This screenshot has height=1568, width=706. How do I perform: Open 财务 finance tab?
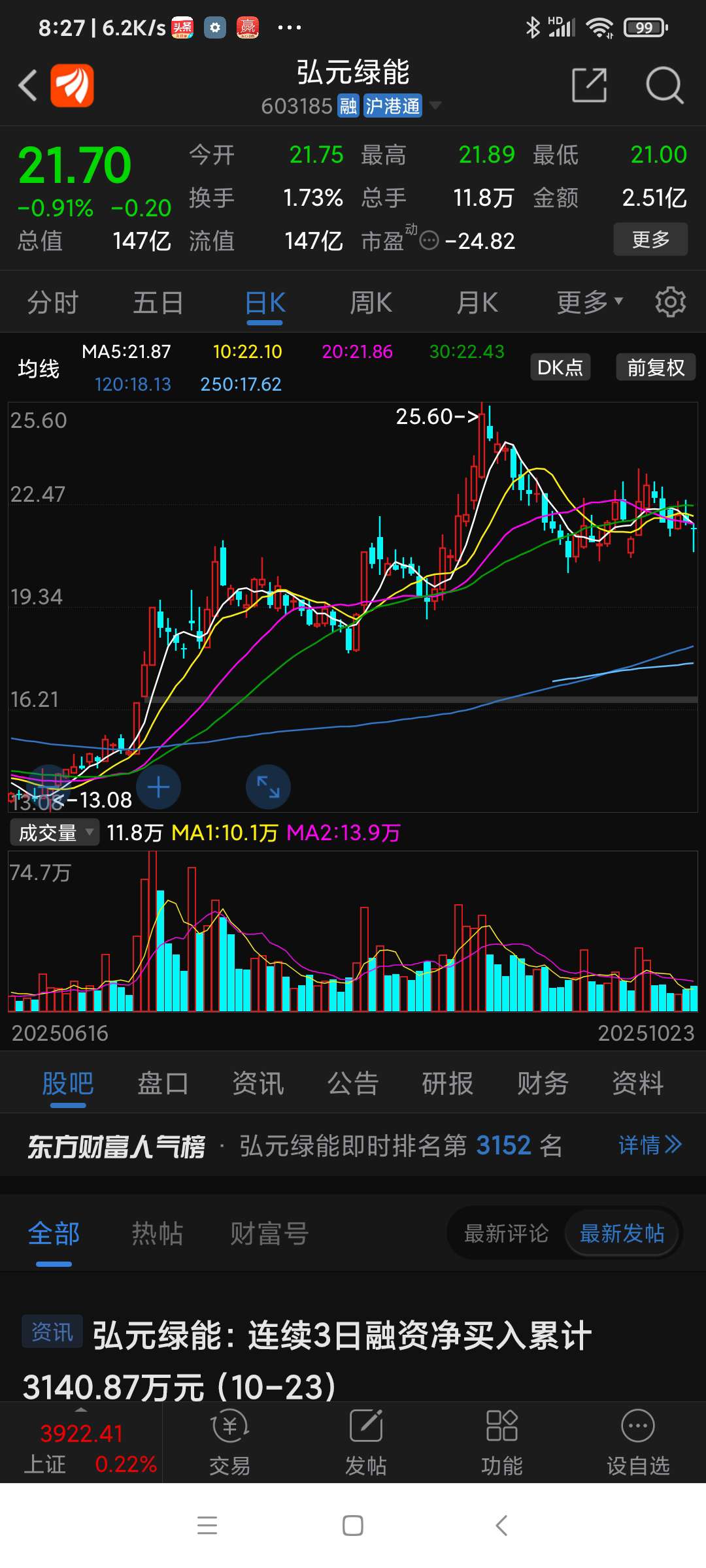543,1084
